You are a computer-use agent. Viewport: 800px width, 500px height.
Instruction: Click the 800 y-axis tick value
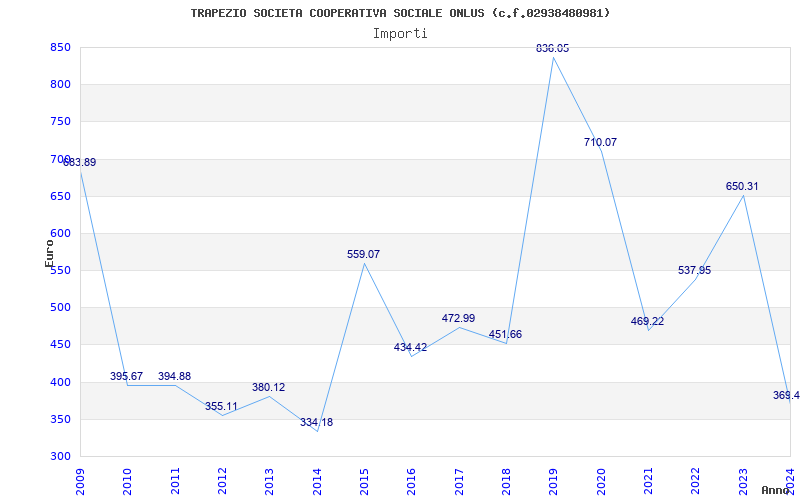click(x=60, y=85)
